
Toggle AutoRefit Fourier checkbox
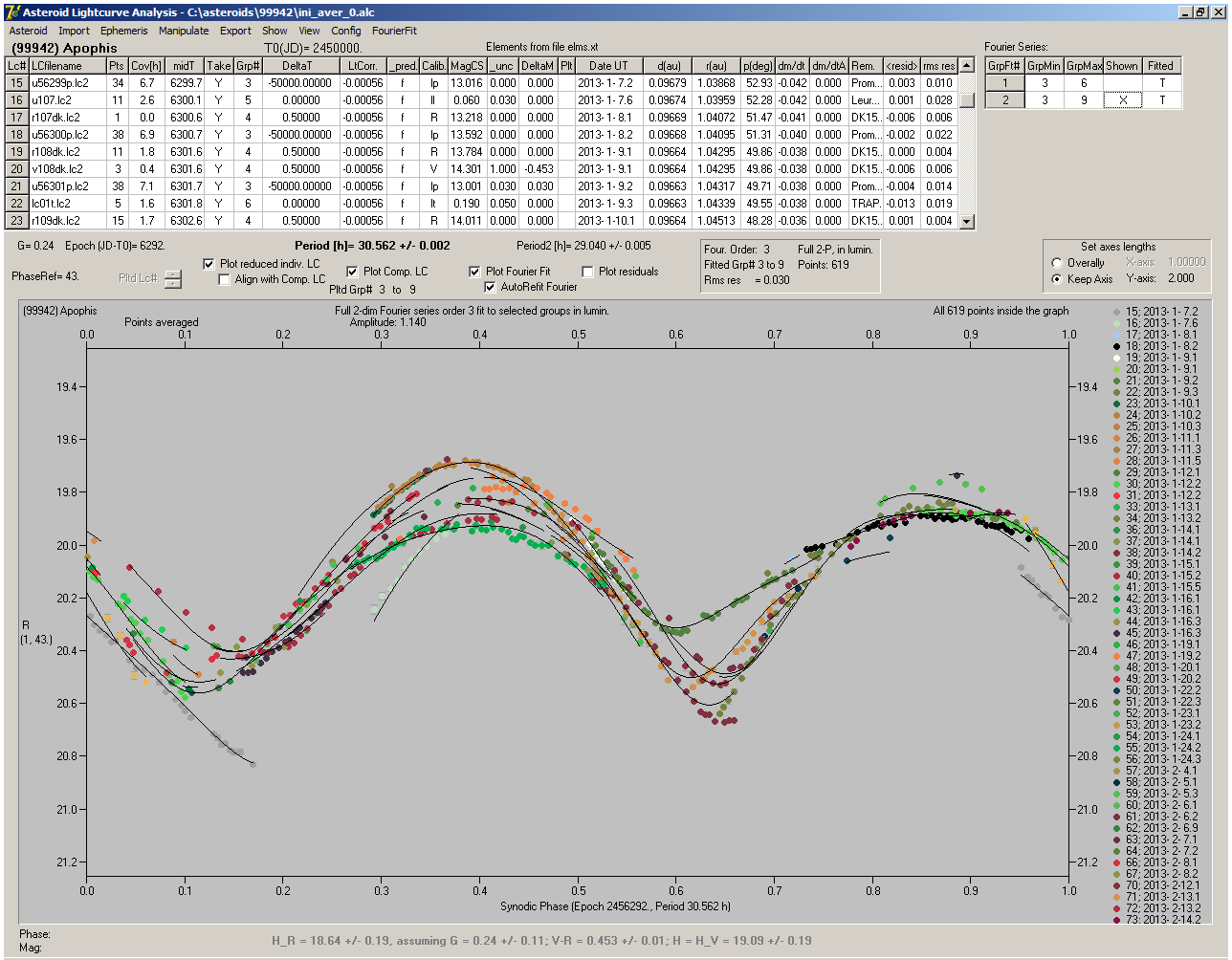coord(490,287)
